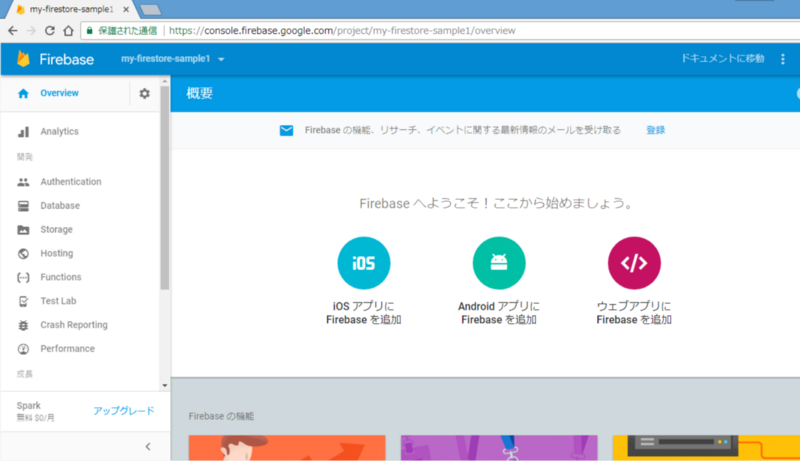Open the my-firestore-sample1 project dropdown
This screenshot has width=800, height=461.
tap(172, 59)
